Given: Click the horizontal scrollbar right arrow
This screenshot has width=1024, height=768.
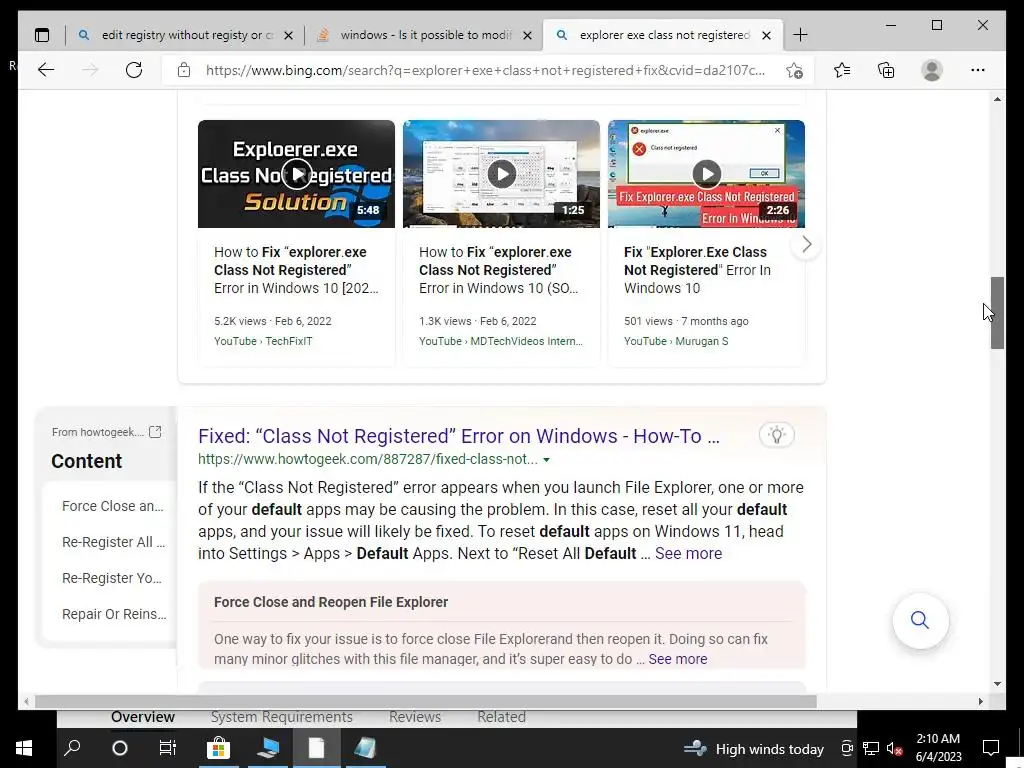Looking at the screenshot, I should [x=980, y=701].
